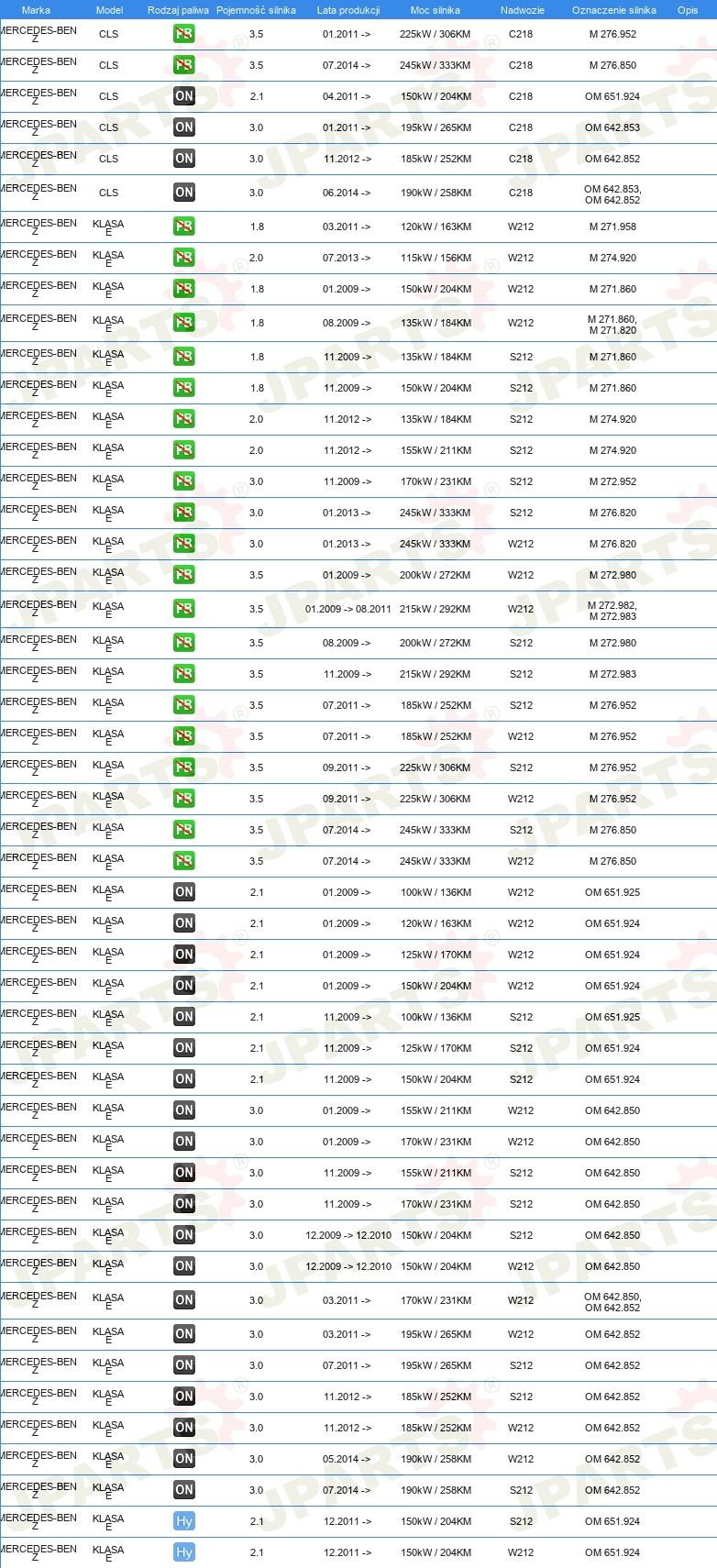Click the cell M 272.982, M 272.983
Screen dimensions: 717x1568
pyautogui.click(x=612, y=611)
